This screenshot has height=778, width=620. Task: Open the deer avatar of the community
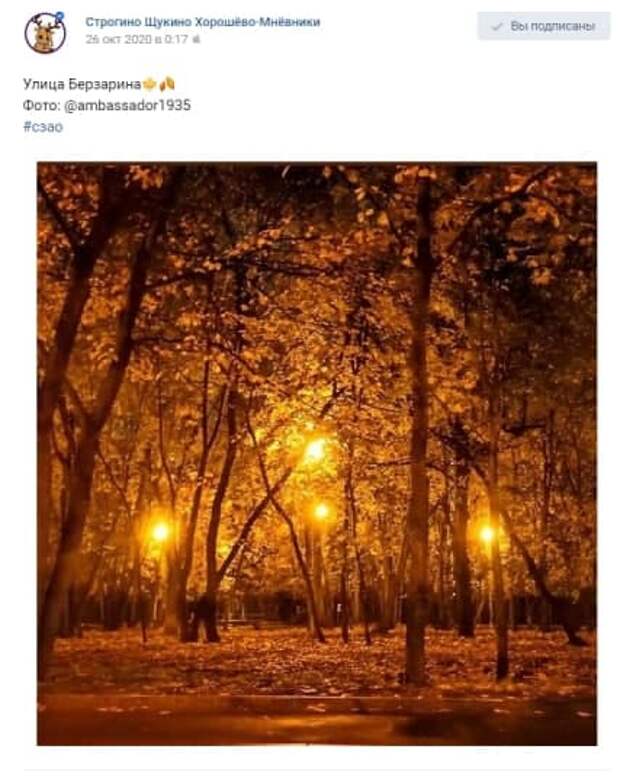point(45,32)
